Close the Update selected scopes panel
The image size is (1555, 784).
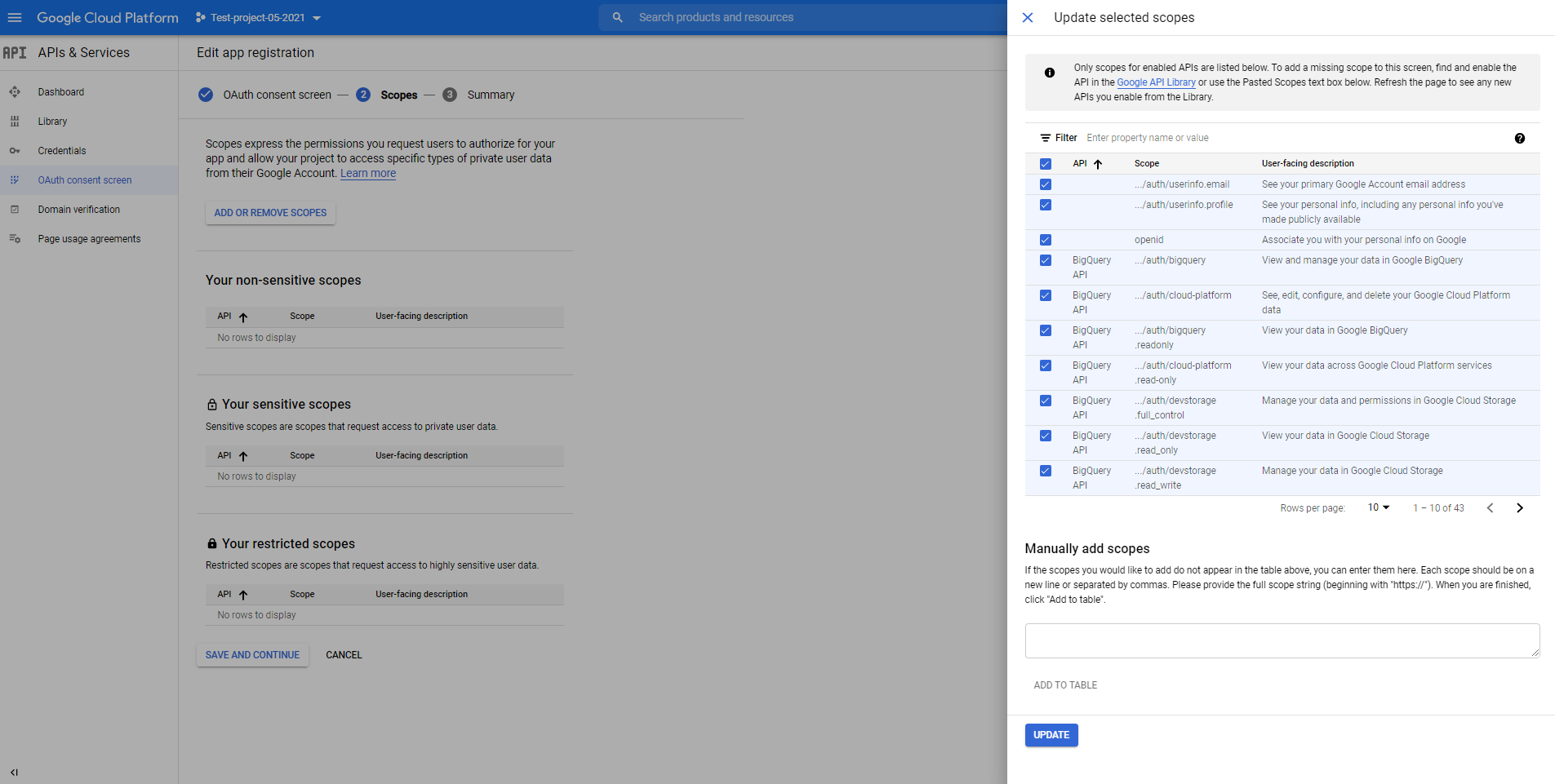click(1028, 17)
